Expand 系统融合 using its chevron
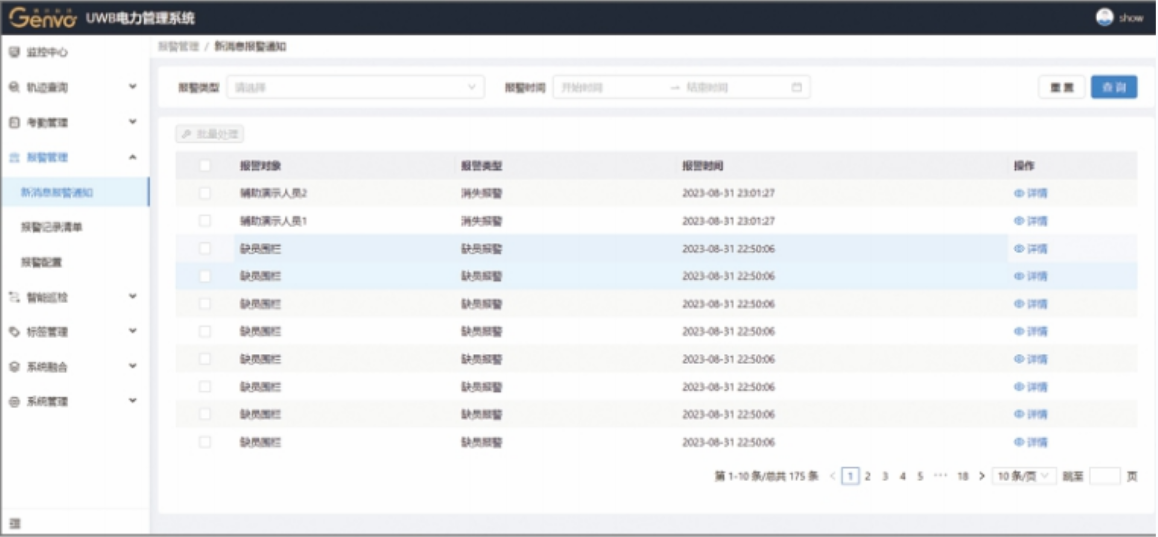 click(x=133, y=366)
